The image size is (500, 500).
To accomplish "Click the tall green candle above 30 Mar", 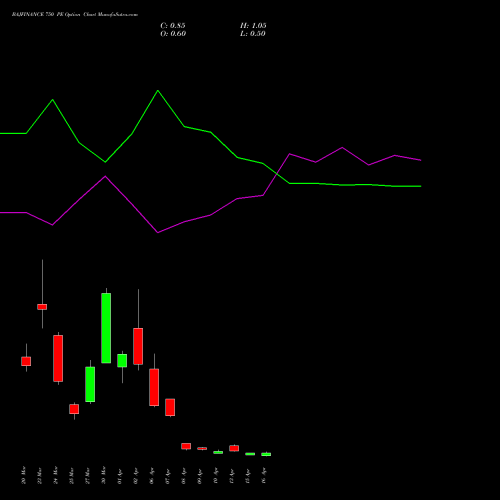I will tap(106, 328).
